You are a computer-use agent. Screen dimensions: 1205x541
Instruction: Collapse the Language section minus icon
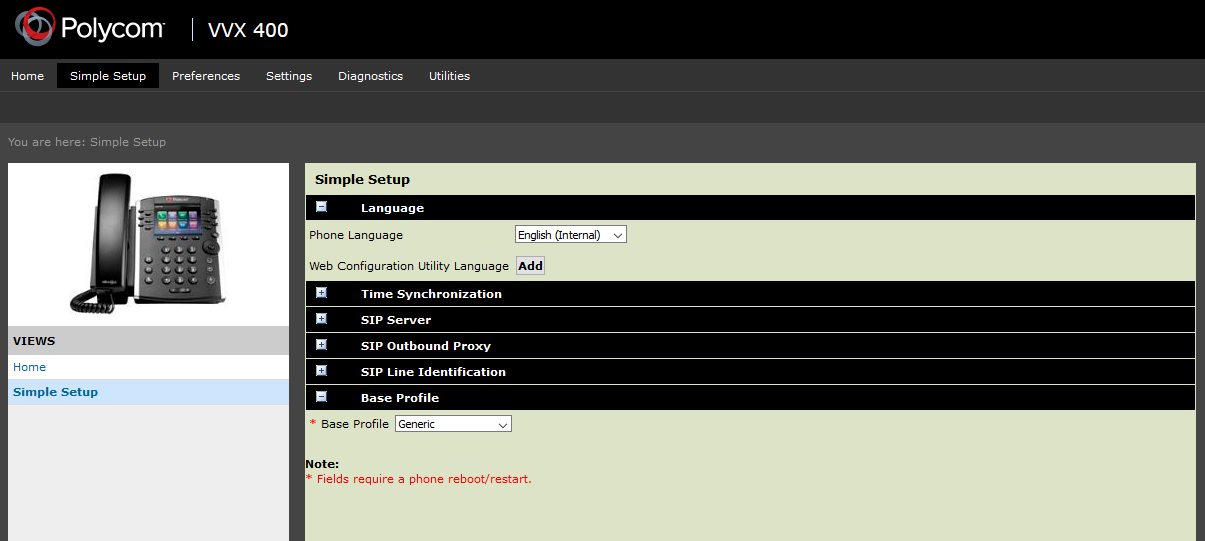(321, 207)
